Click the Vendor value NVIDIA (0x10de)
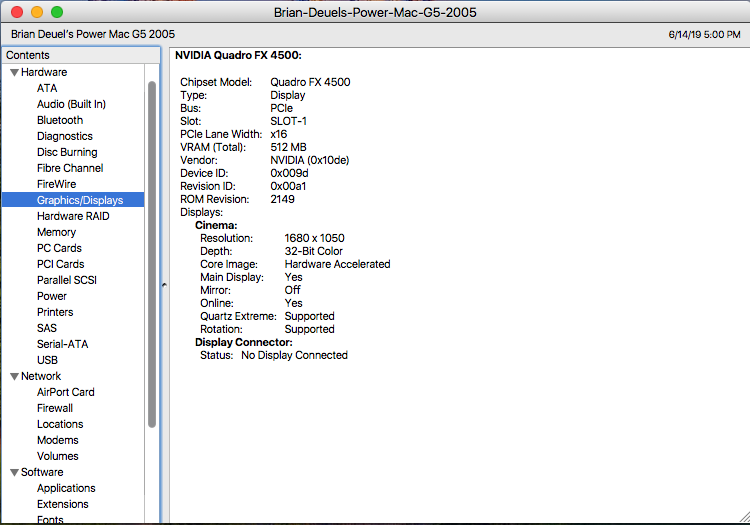 pos(310,160)
